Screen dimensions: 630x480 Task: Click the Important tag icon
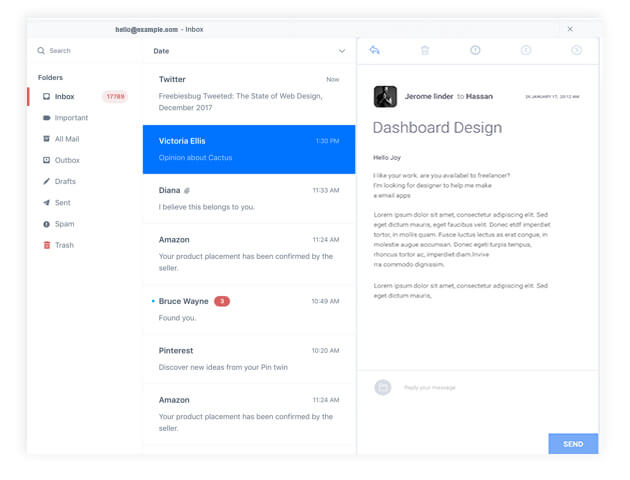47,118
